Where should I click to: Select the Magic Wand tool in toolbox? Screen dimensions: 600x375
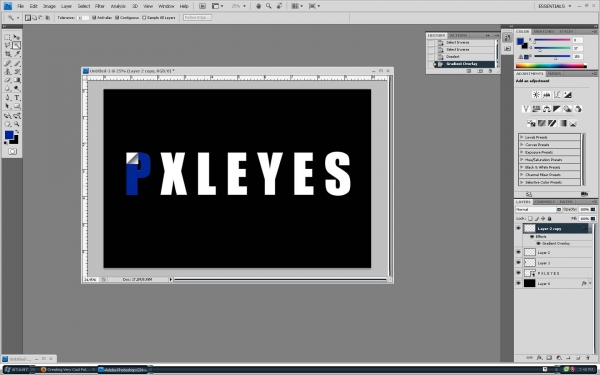click(x=16, y=46)
